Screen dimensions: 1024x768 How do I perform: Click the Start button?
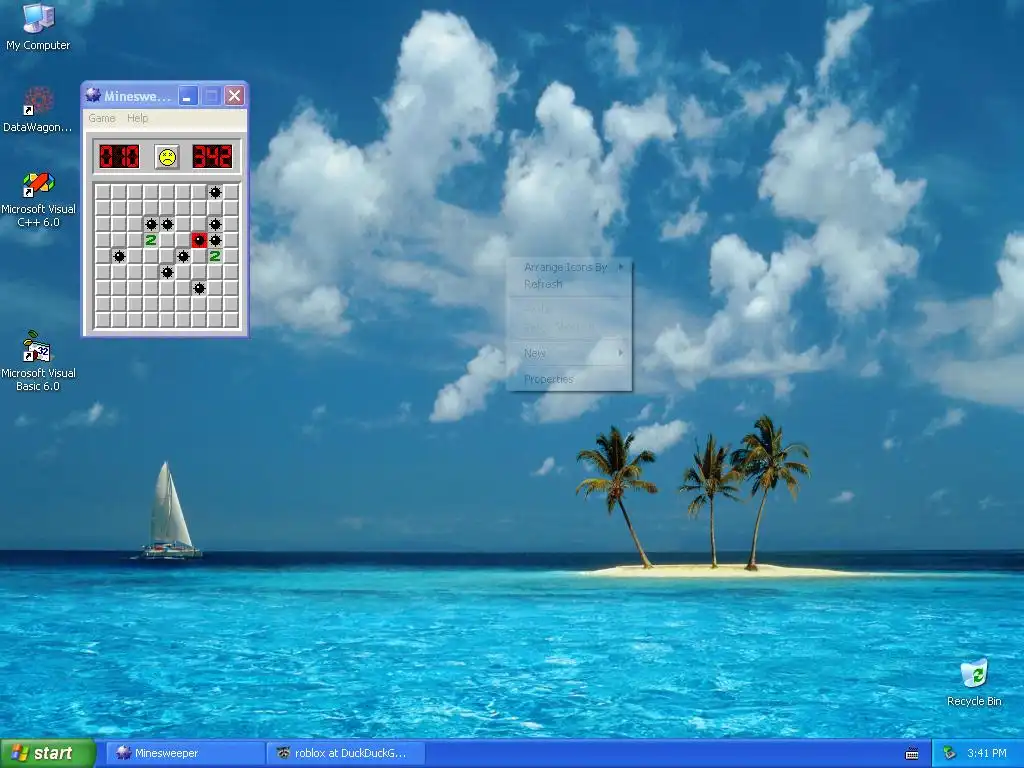(x=48, y=753)
